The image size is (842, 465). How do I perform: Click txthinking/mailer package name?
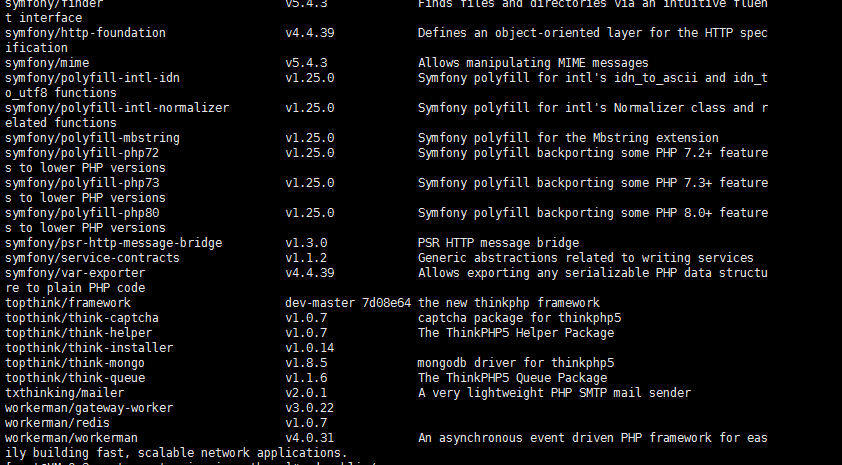[x=64, y=394]
